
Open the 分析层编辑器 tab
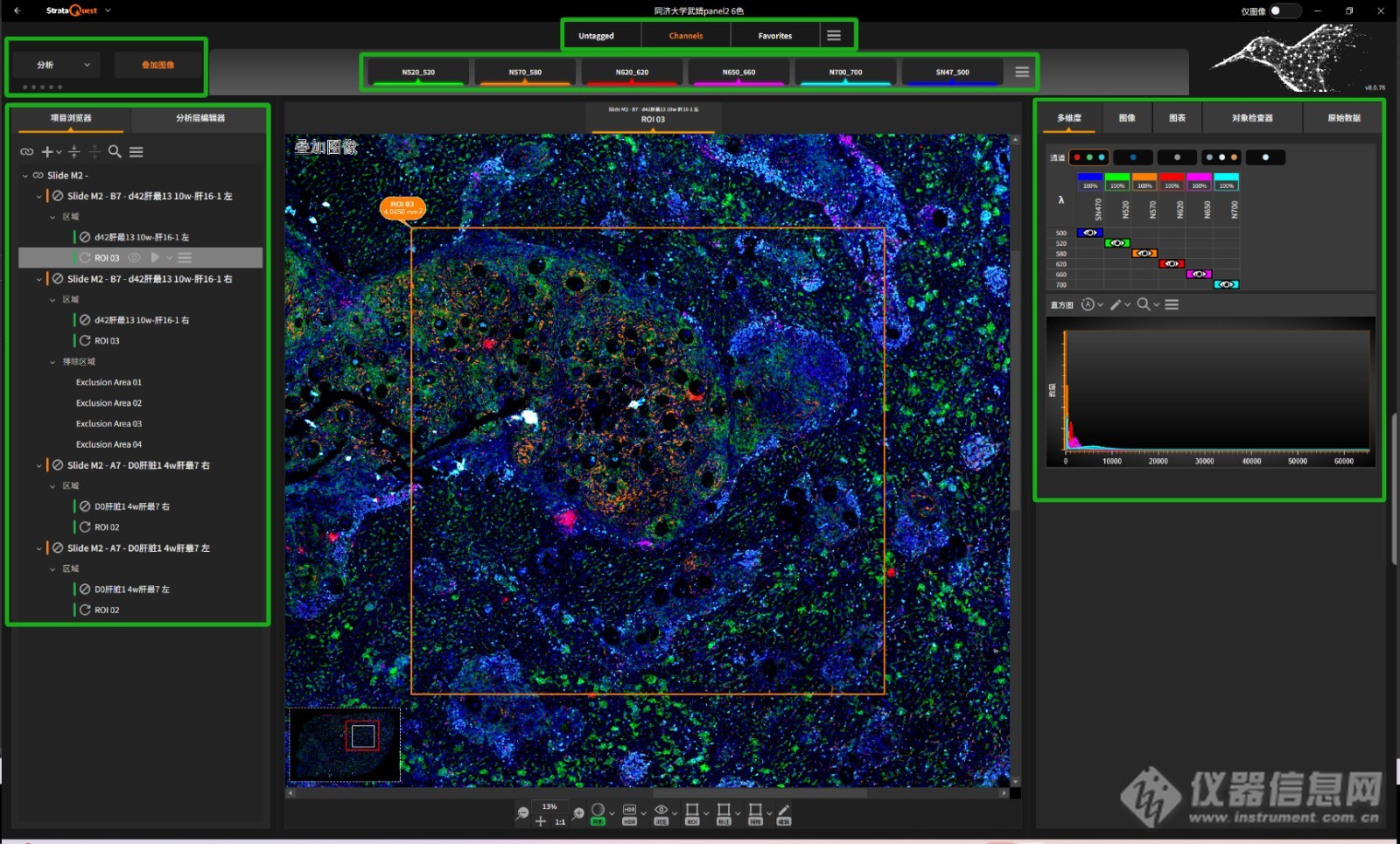pyautogui.click(x=200, y=118)
